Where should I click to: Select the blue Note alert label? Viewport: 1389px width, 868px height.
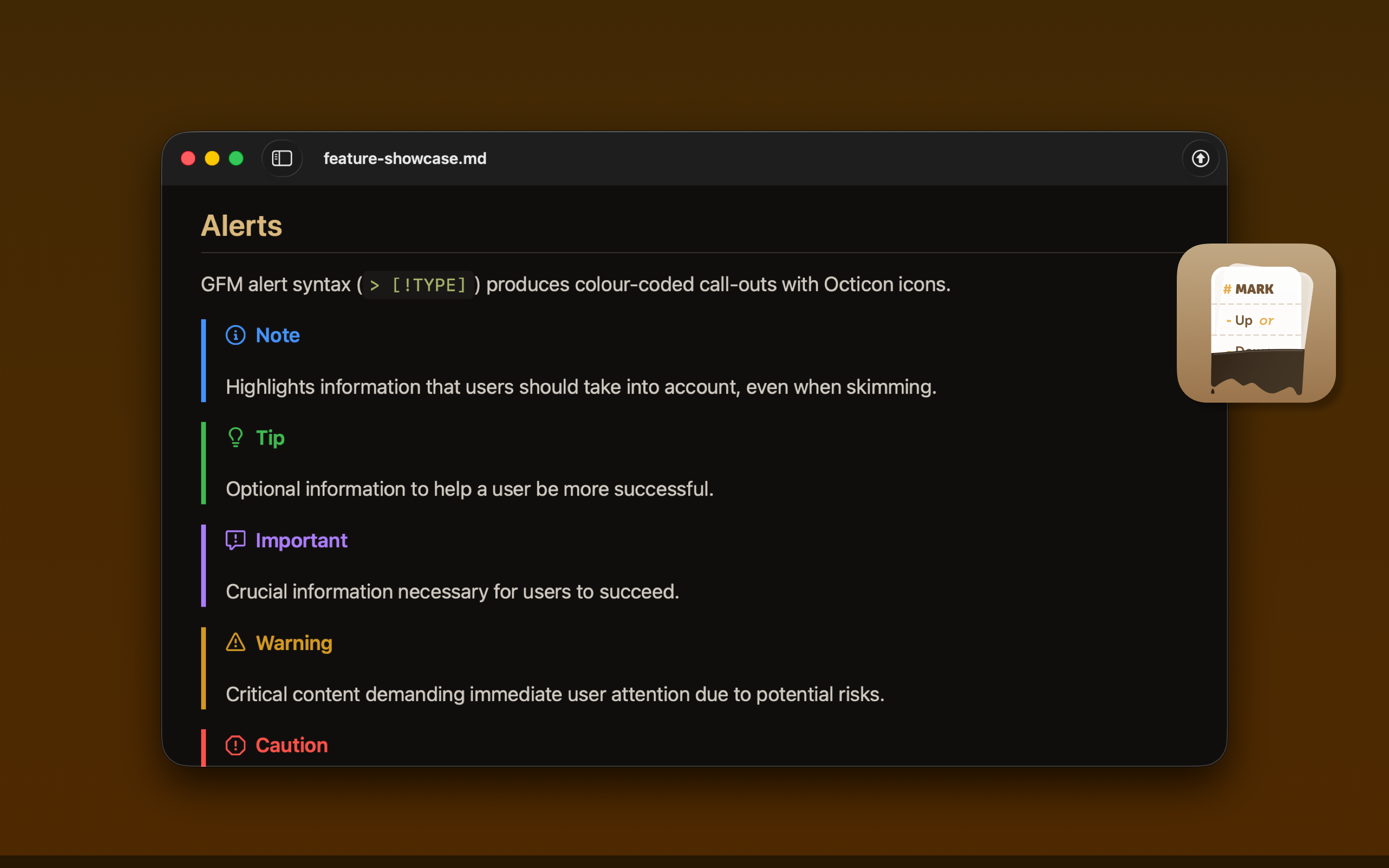[278, 335]
